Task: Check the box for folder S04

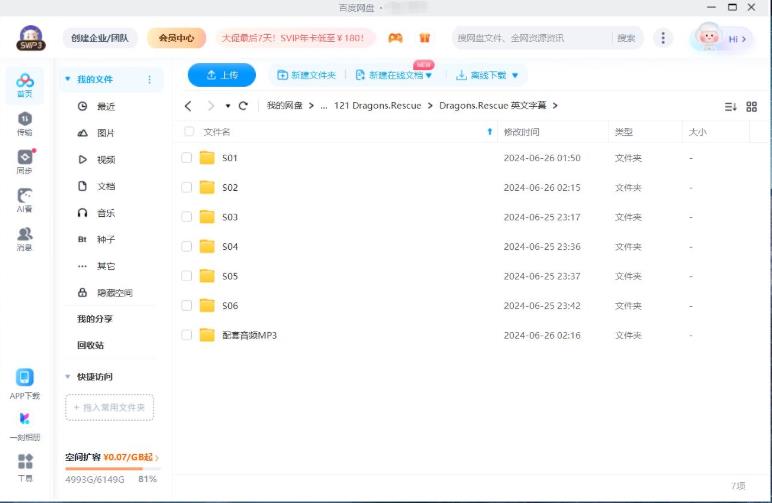Action: (186, 246)
